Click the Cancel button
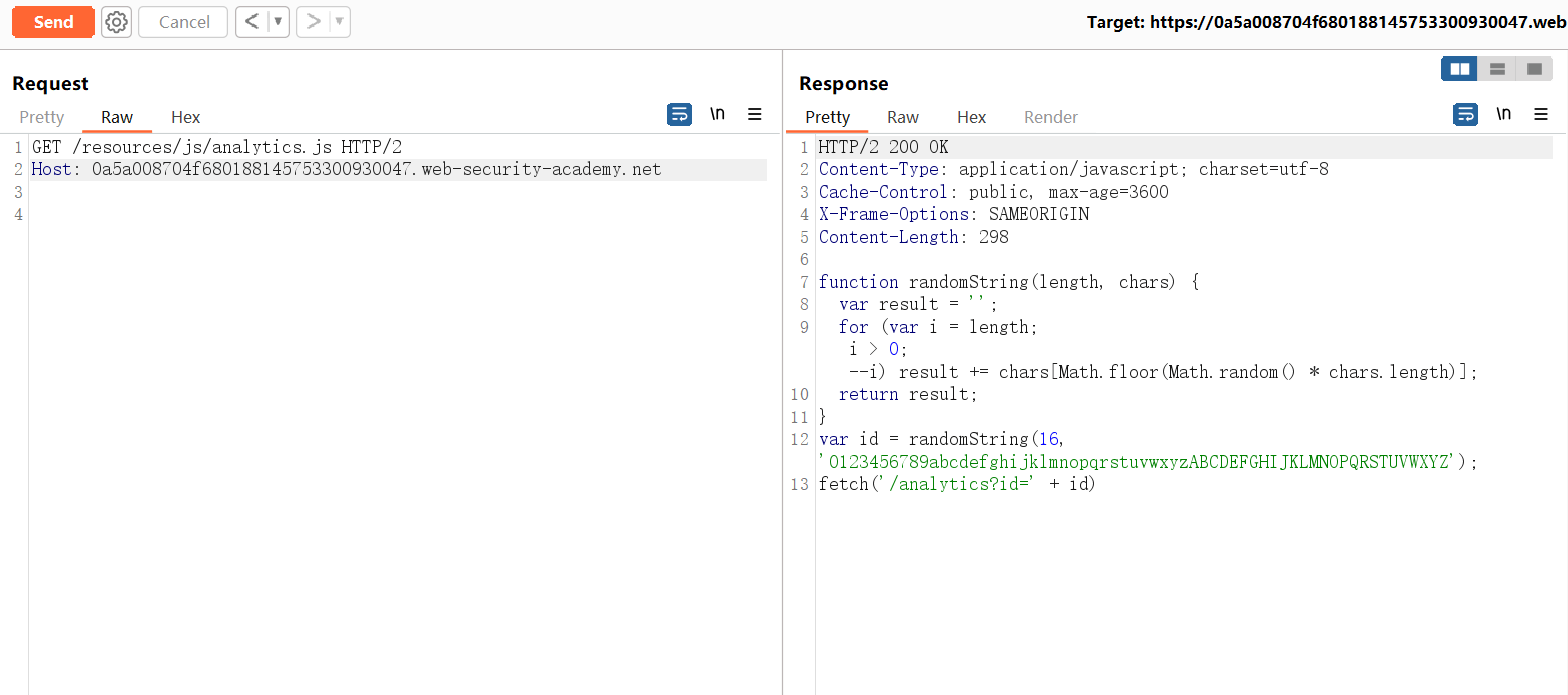Viewport: 1568px width, 695px height. click(184, 22)
